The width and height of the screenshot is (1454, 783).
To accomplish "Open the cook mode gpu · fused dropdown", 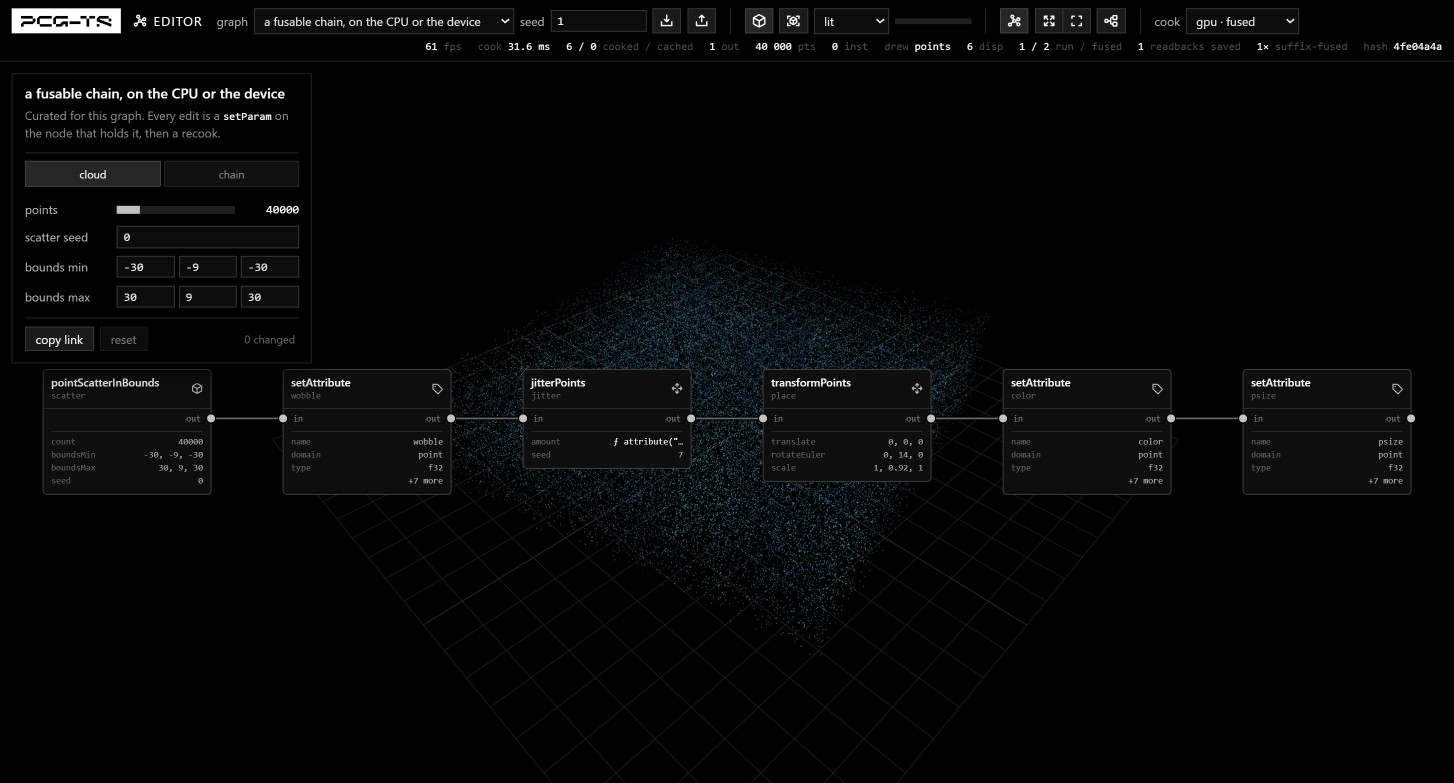I will tap(1242, 21).
